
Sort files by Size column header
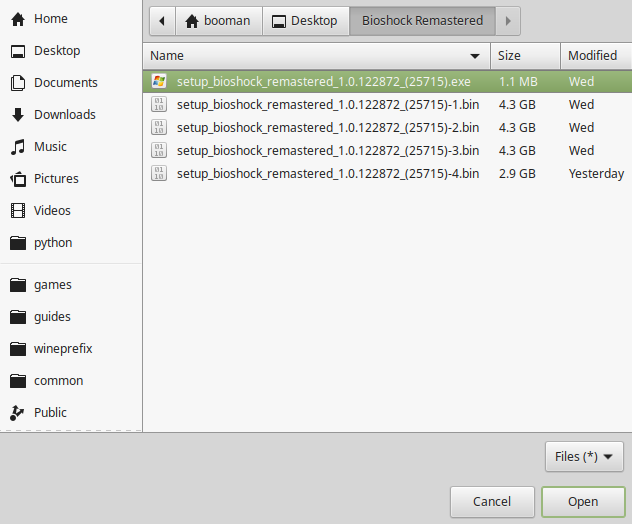pos(525,56)
